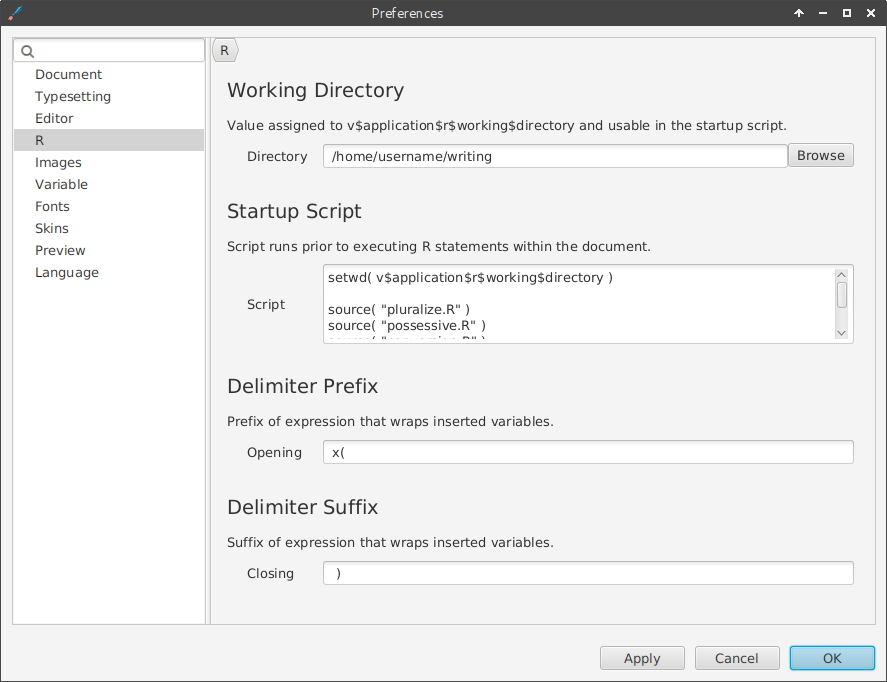Click the Directory path text field

tap(555, 156)
